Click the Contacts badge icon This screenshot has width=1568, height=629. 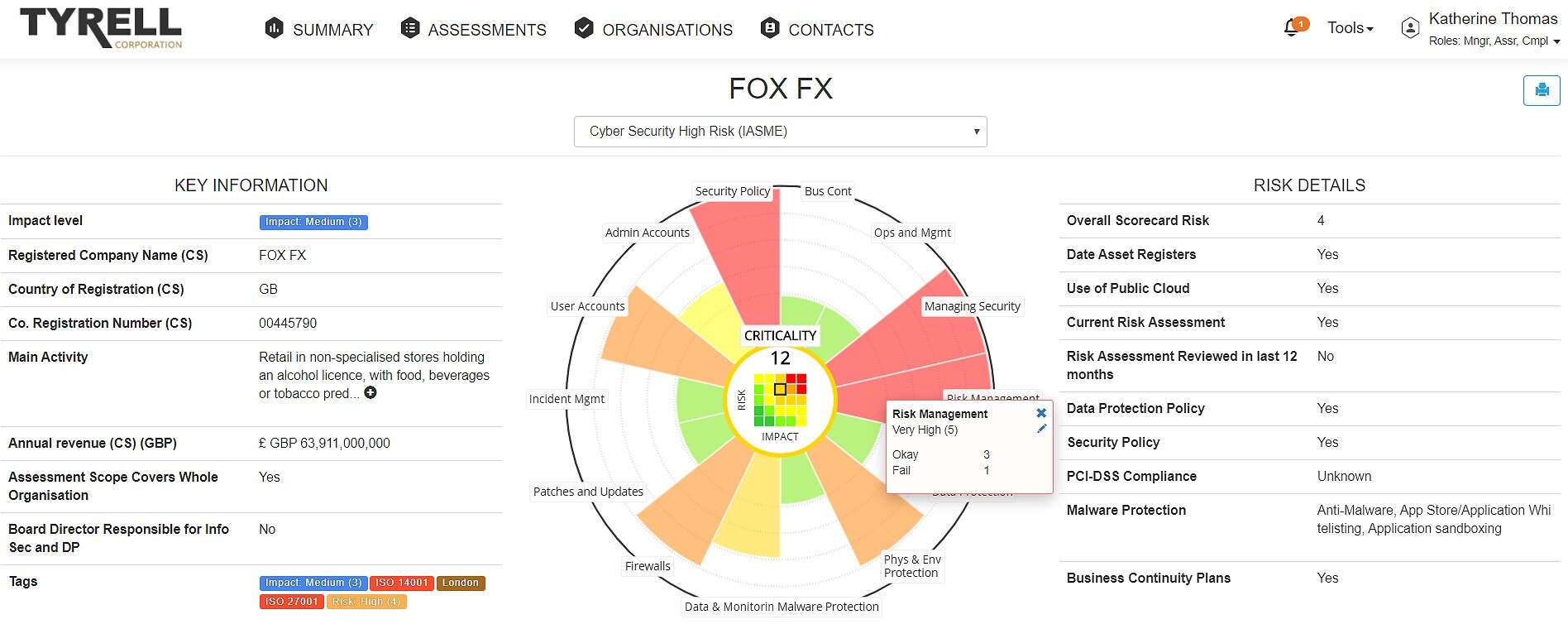[x=770, y=28]
